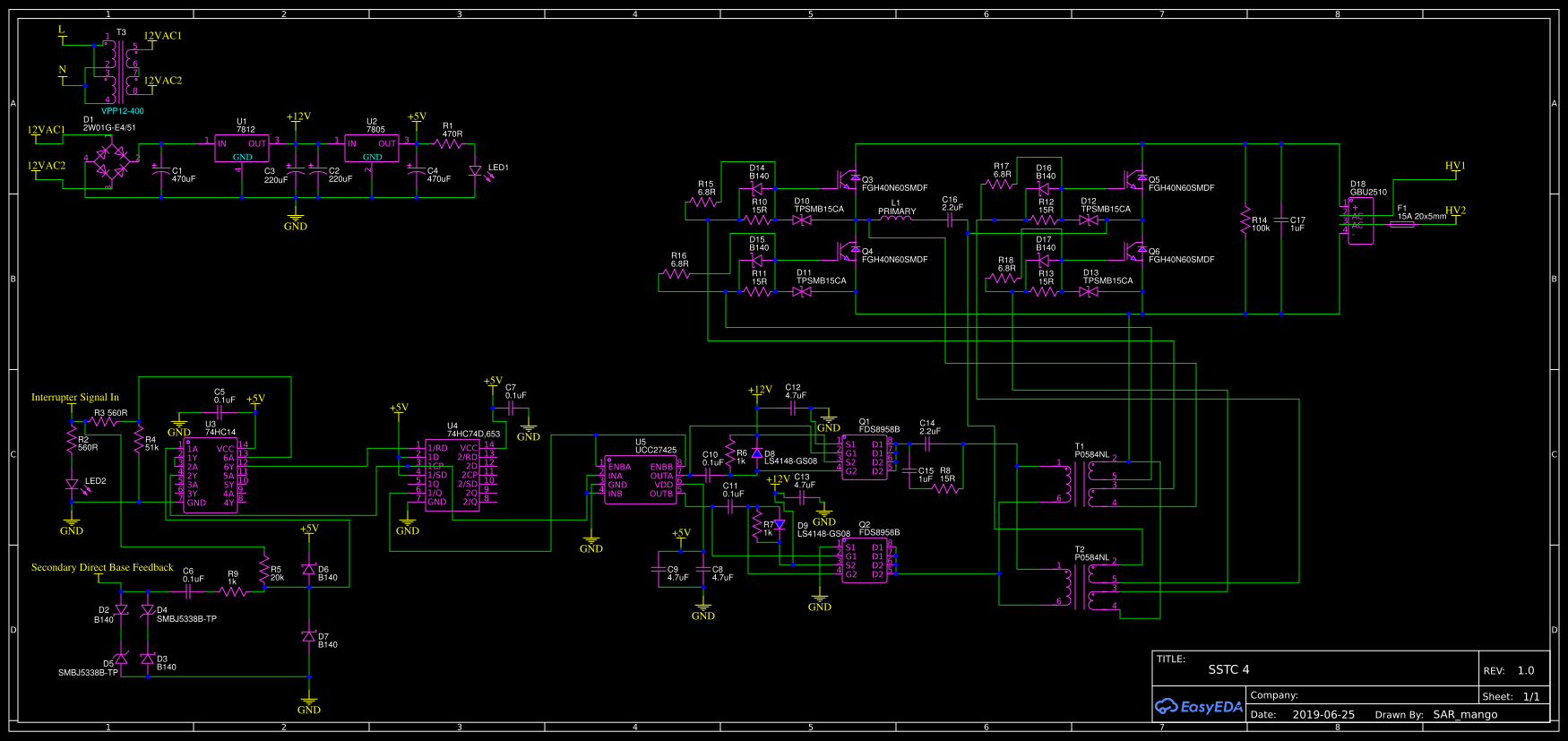This screenshot has height=741, width=1568.
Task: Click the Interrupter Signal In label
Action: [x=75, y=397]
